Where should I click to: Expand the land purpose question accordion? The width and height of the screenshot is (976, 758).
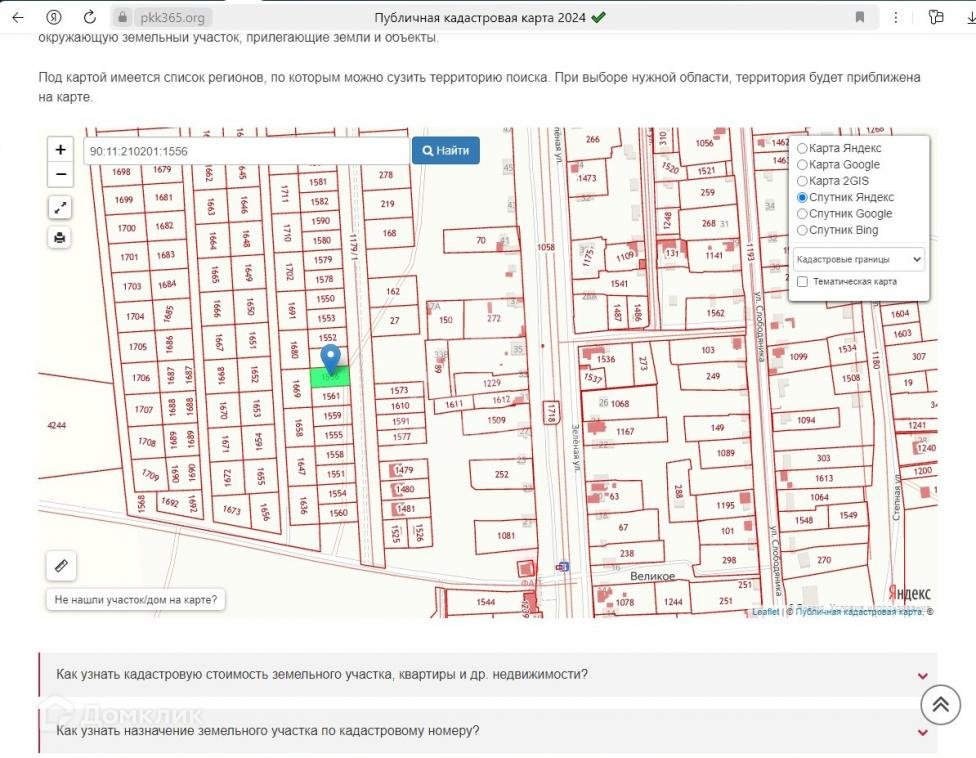[488, 731]
